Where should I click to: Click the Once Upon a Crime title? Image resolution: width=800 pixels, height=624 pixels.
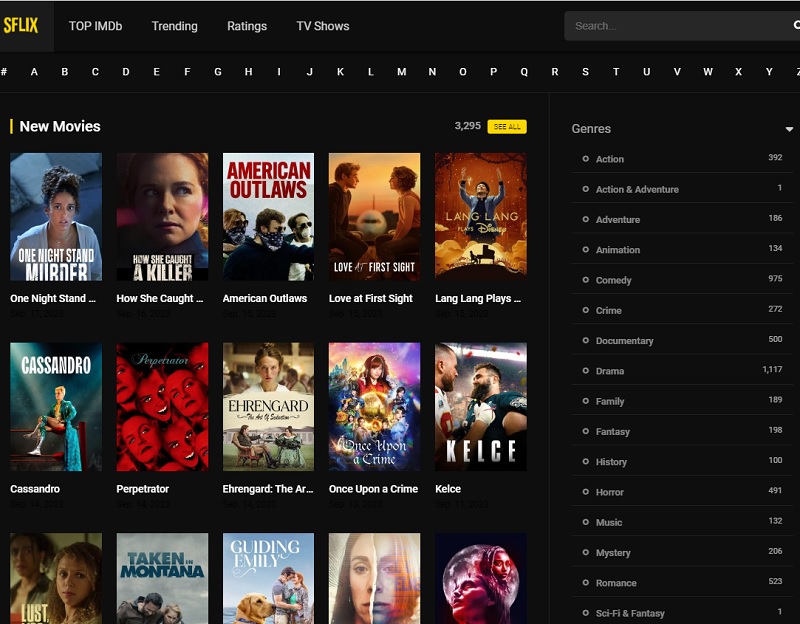pyautogui.click(x=373, y=489)
